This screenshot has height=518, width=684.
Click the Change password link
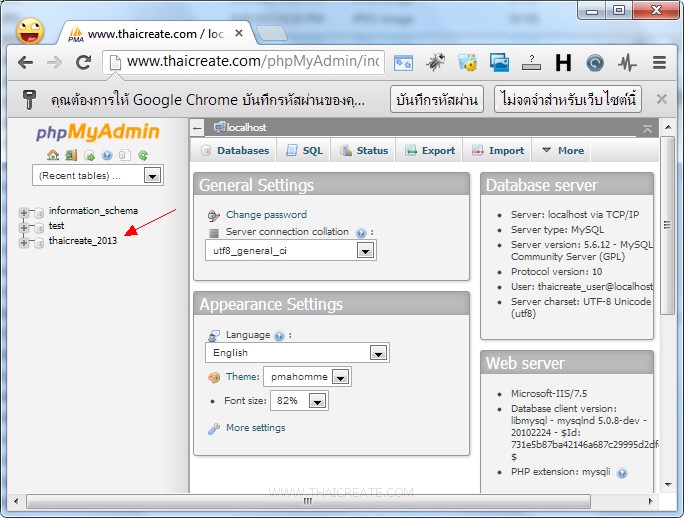pyautogui.click(x=266, y=215)
